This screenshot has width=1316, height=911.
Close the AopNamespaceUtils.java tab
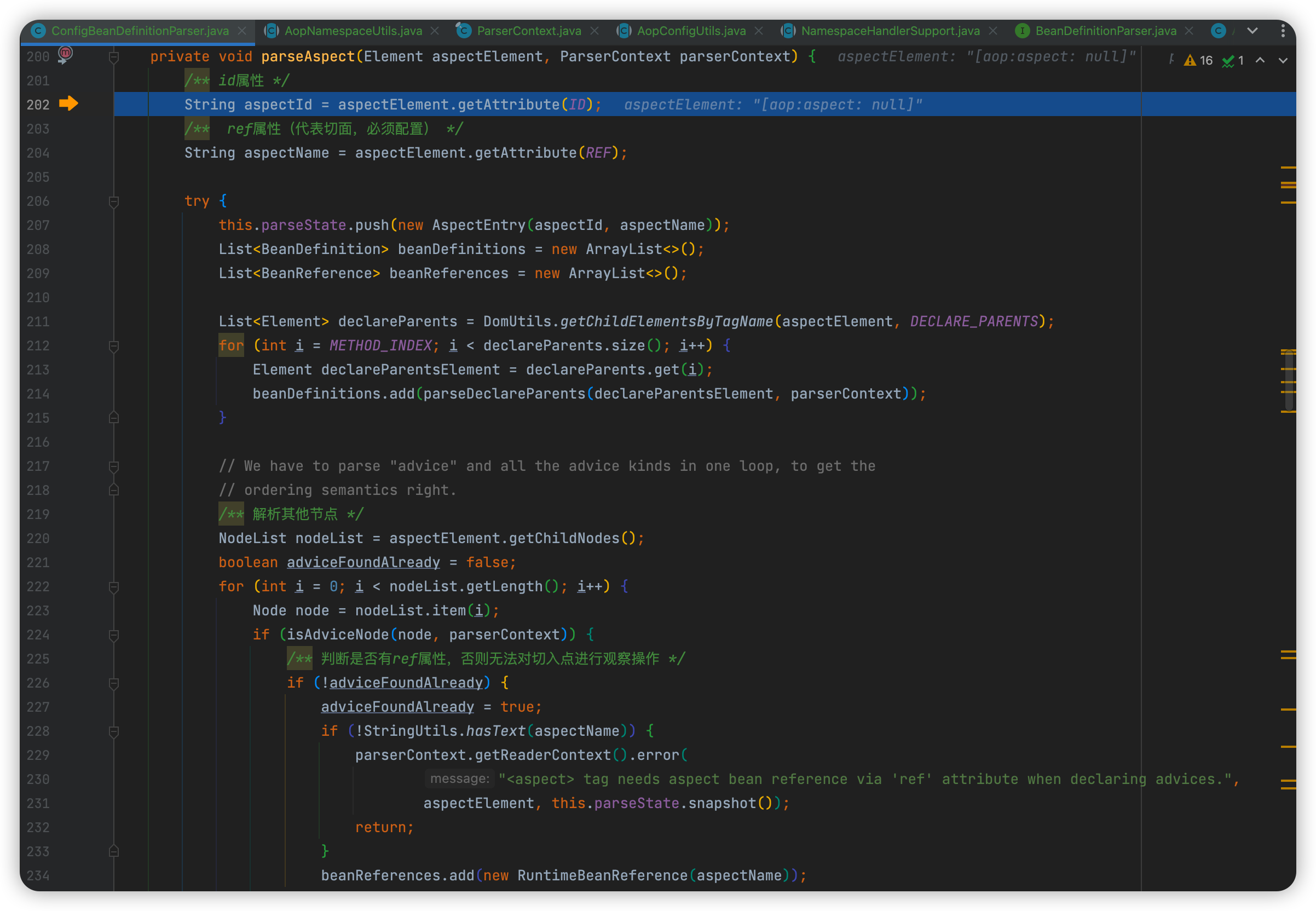pos(435,31)
